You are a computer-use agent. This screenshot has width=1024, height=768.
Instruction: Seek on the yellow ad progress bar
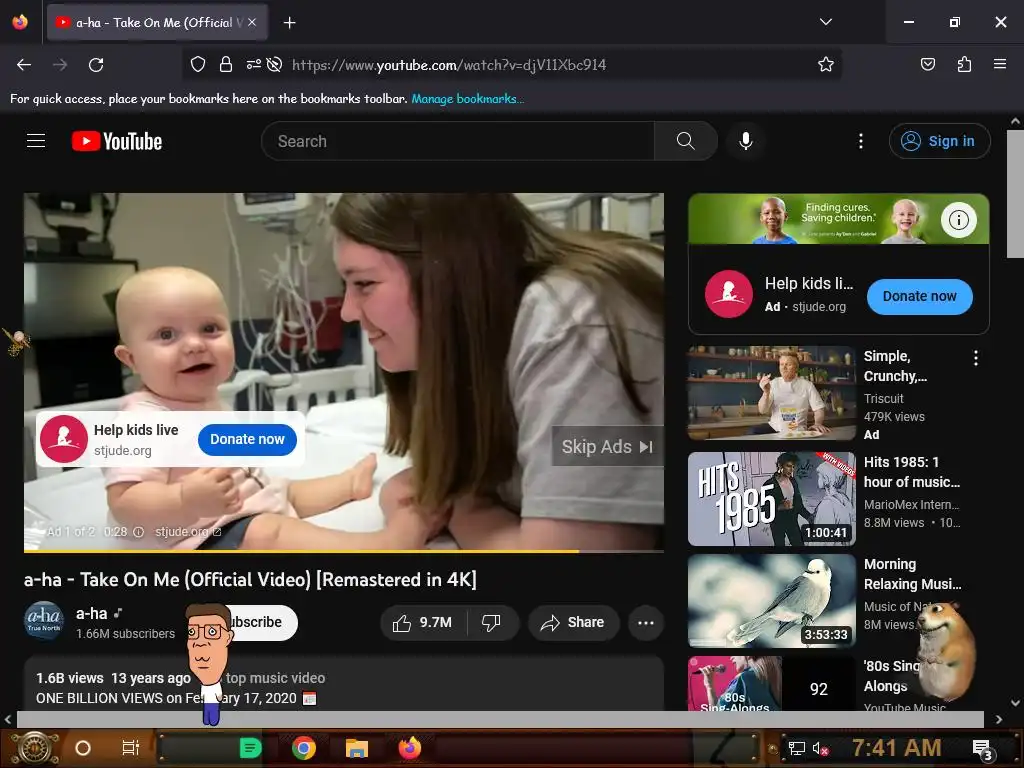(x=344, y=551)
